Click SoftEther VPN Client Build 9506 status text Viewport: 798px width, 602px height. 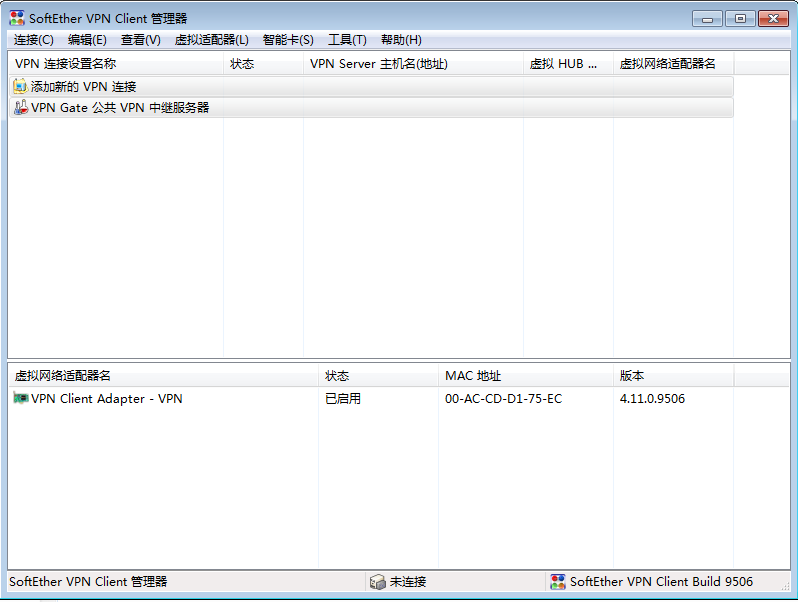tap(661, 582)
